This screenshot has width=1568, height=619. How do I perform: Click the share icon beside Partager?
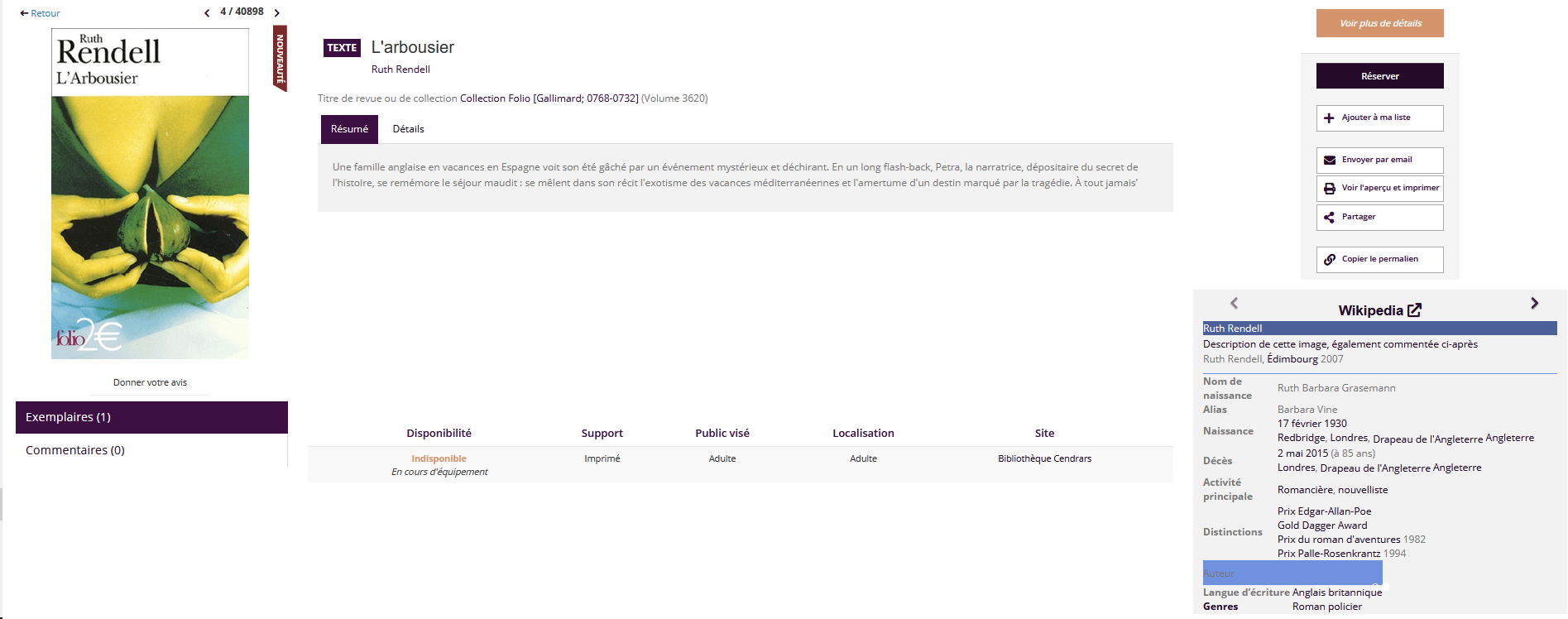point(1329,218)
